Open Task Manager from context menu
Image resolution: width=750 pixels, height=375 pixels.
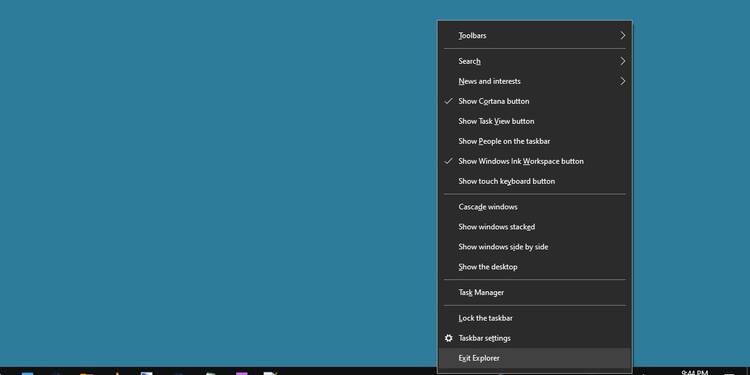coord(535,293)
